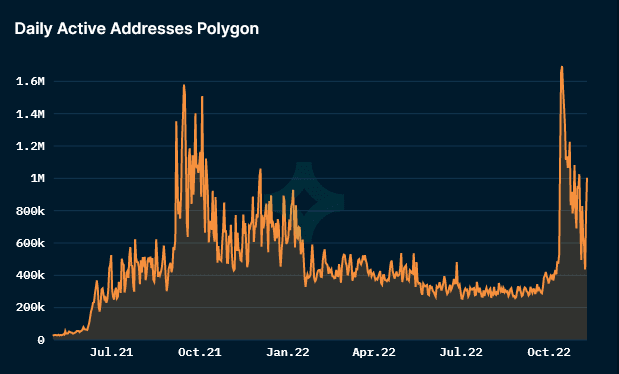619x374 pixels.
Task: Click the tall spike peak near Oct.21
Action: point(184,85)
